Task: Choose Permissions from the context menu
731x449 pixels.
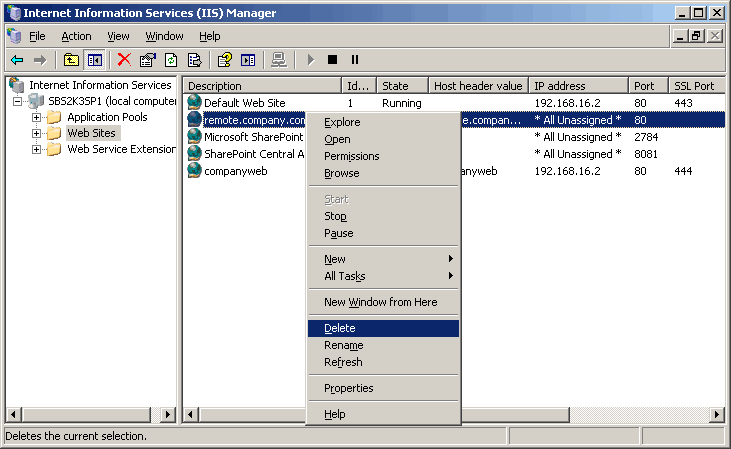Action: click(383, 156)
